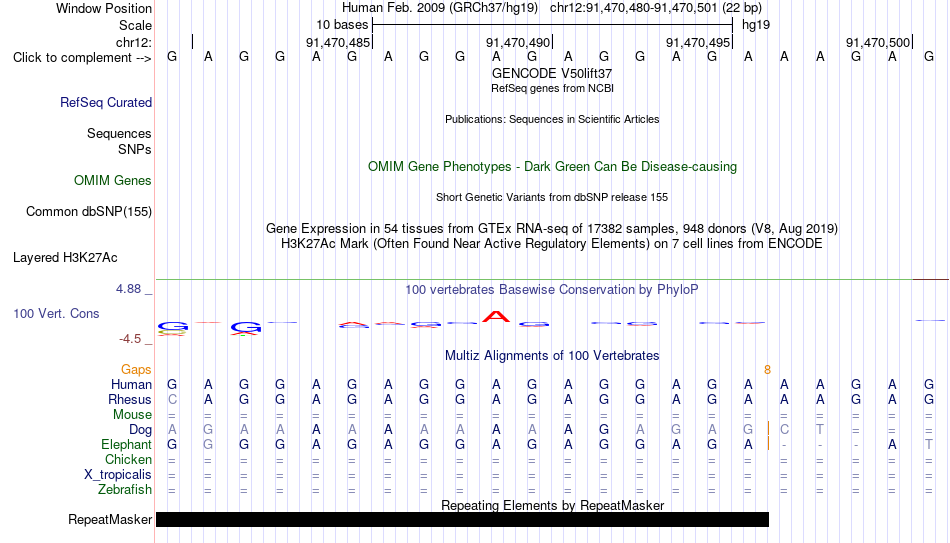
Task: Click the orange gap count 8
Action: [767, 370]
